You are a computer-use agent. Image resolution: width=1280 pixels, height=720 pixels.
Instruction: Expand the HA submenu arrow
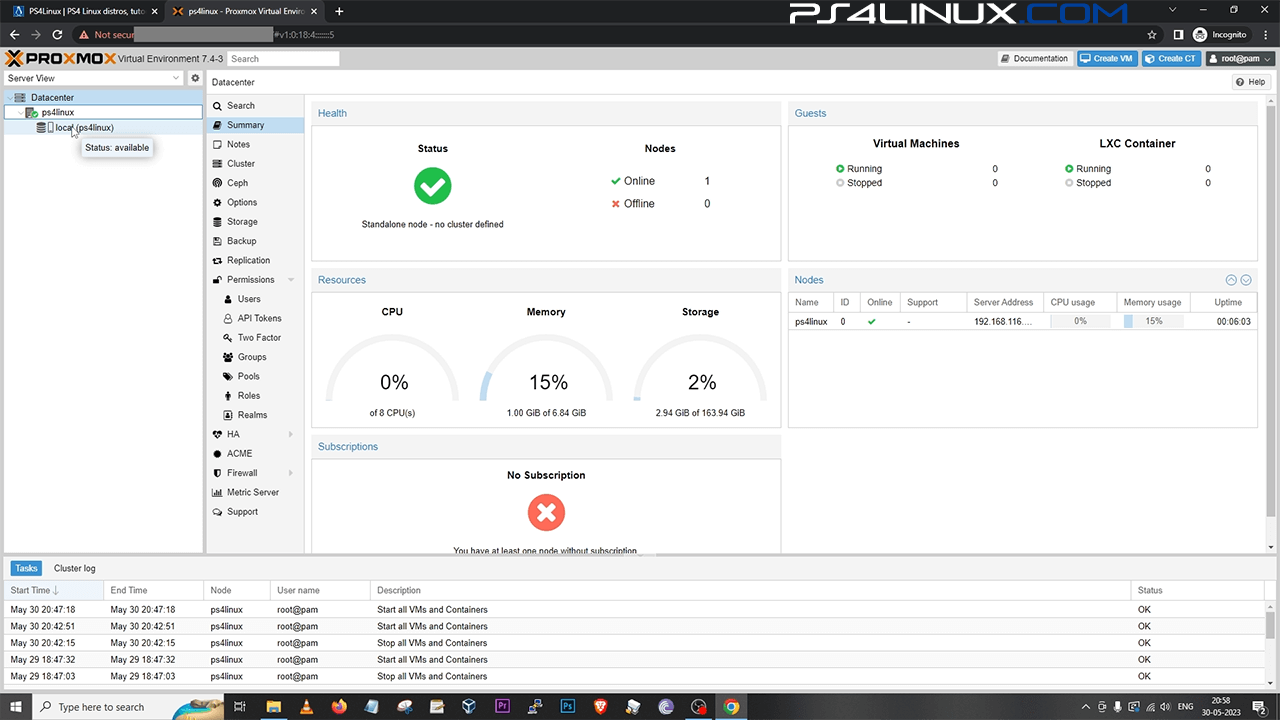tap(291, 434)
